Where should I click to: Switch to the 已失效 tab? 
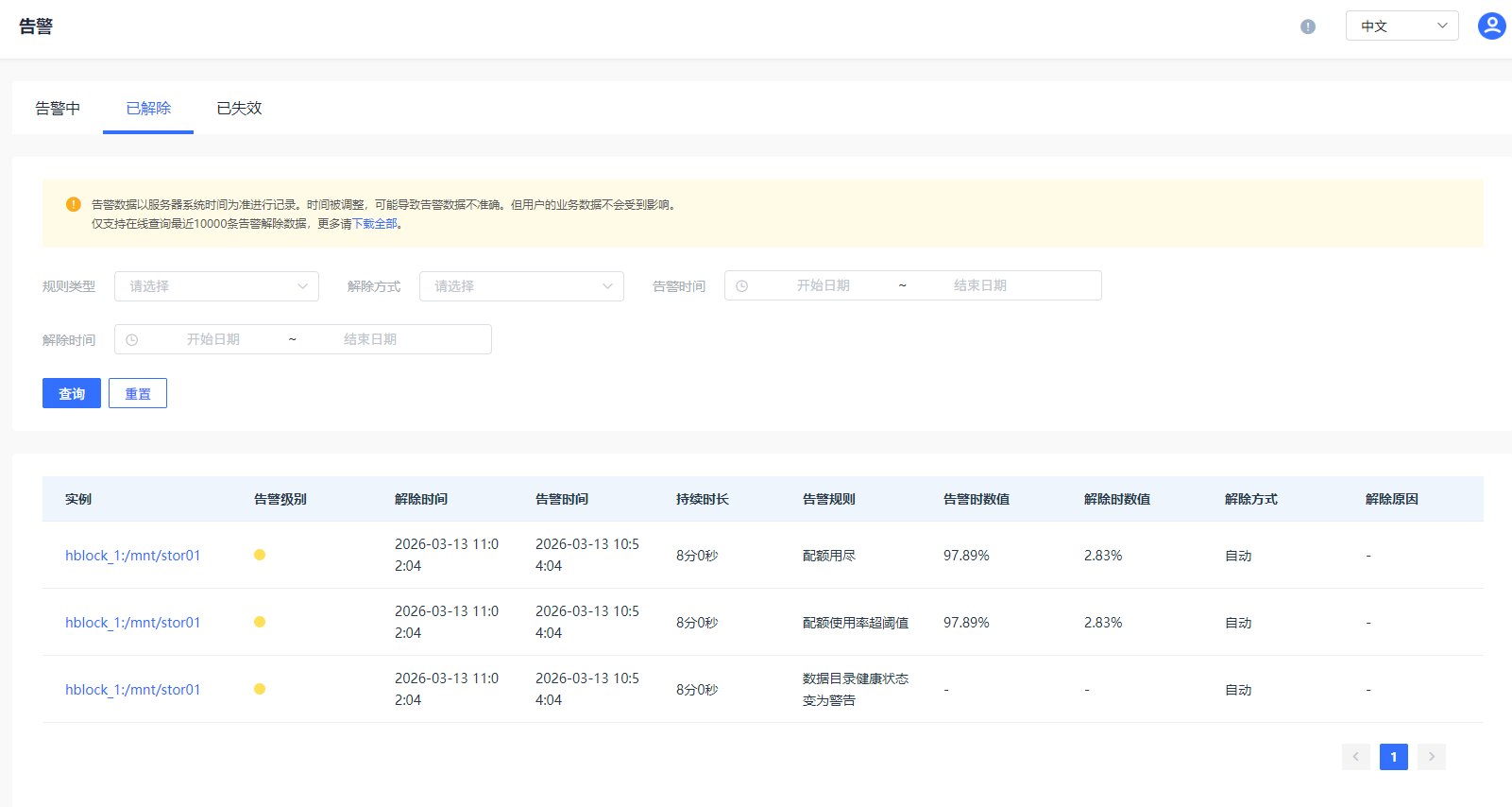[x=239, y=109]
